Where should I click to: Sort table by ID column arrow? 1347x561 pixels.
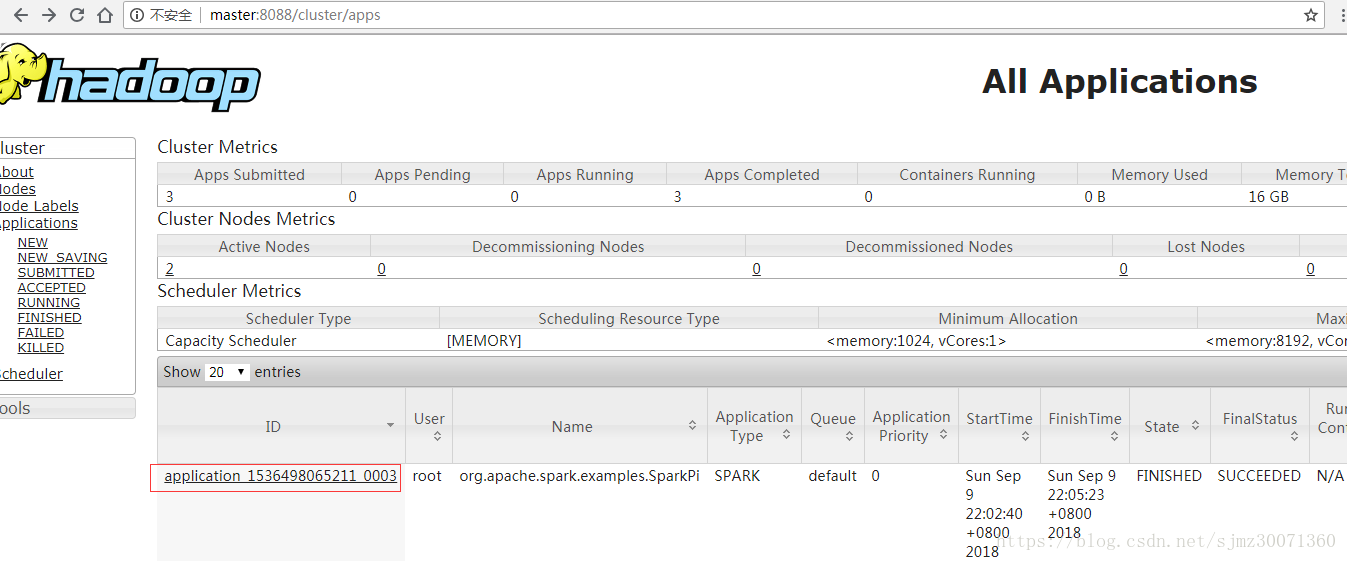pos(390,426)
